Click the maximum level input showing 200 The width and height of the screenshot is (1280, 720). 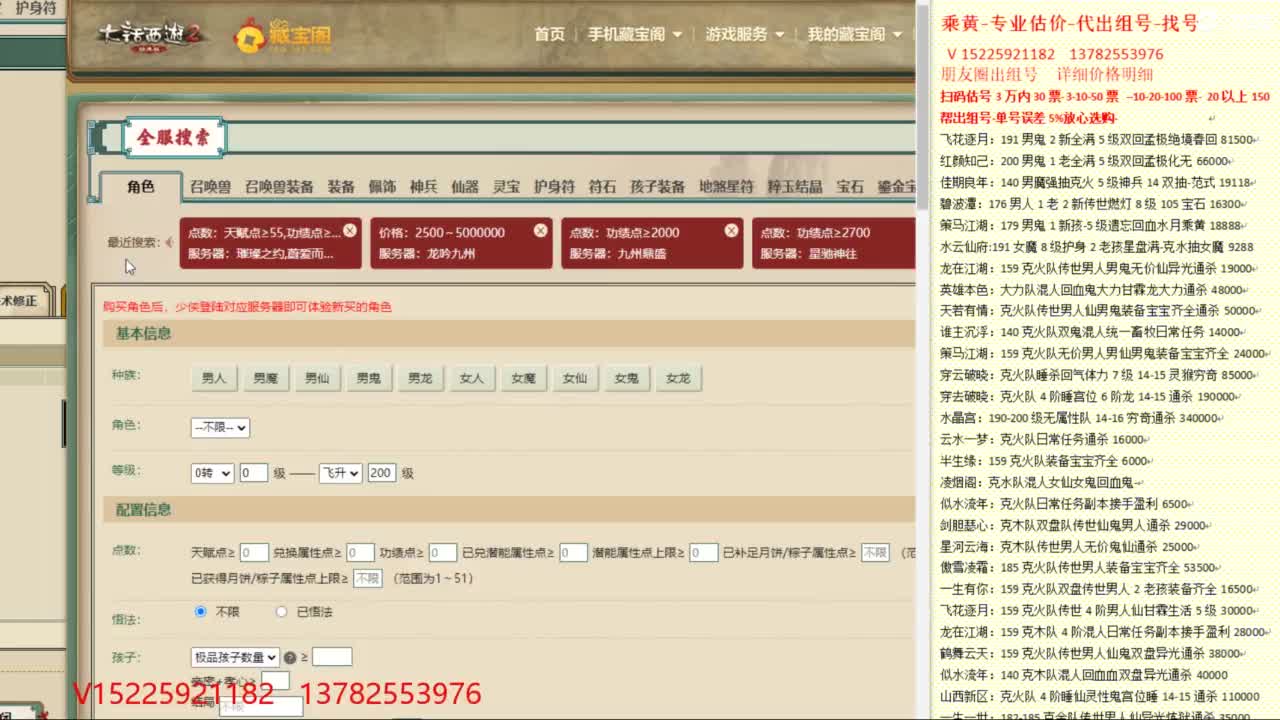point(382,473)
